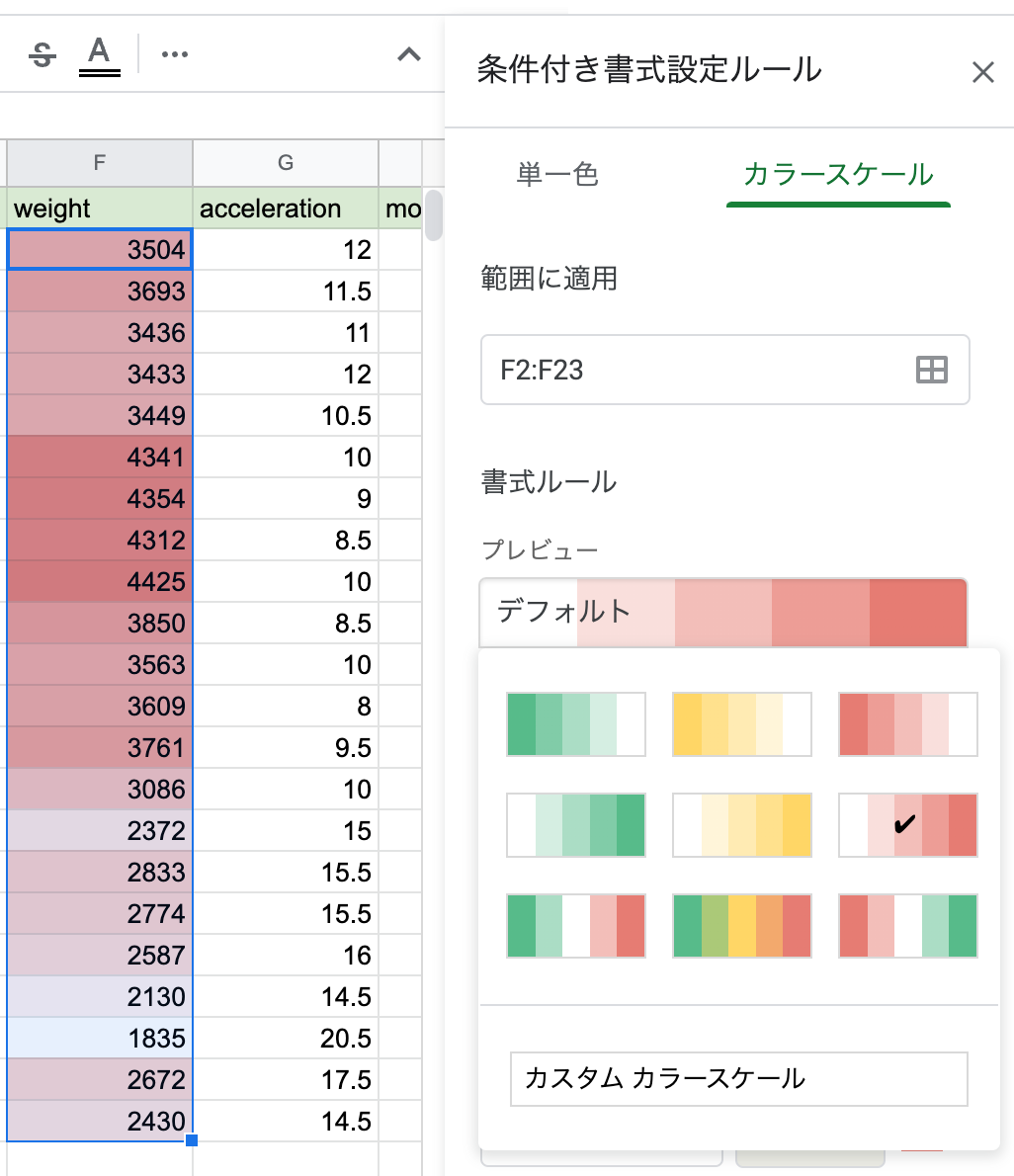Open the デフォルト preview color scale dropdown
This screenshot has width=1014, height=1176.
click(723, 612)
